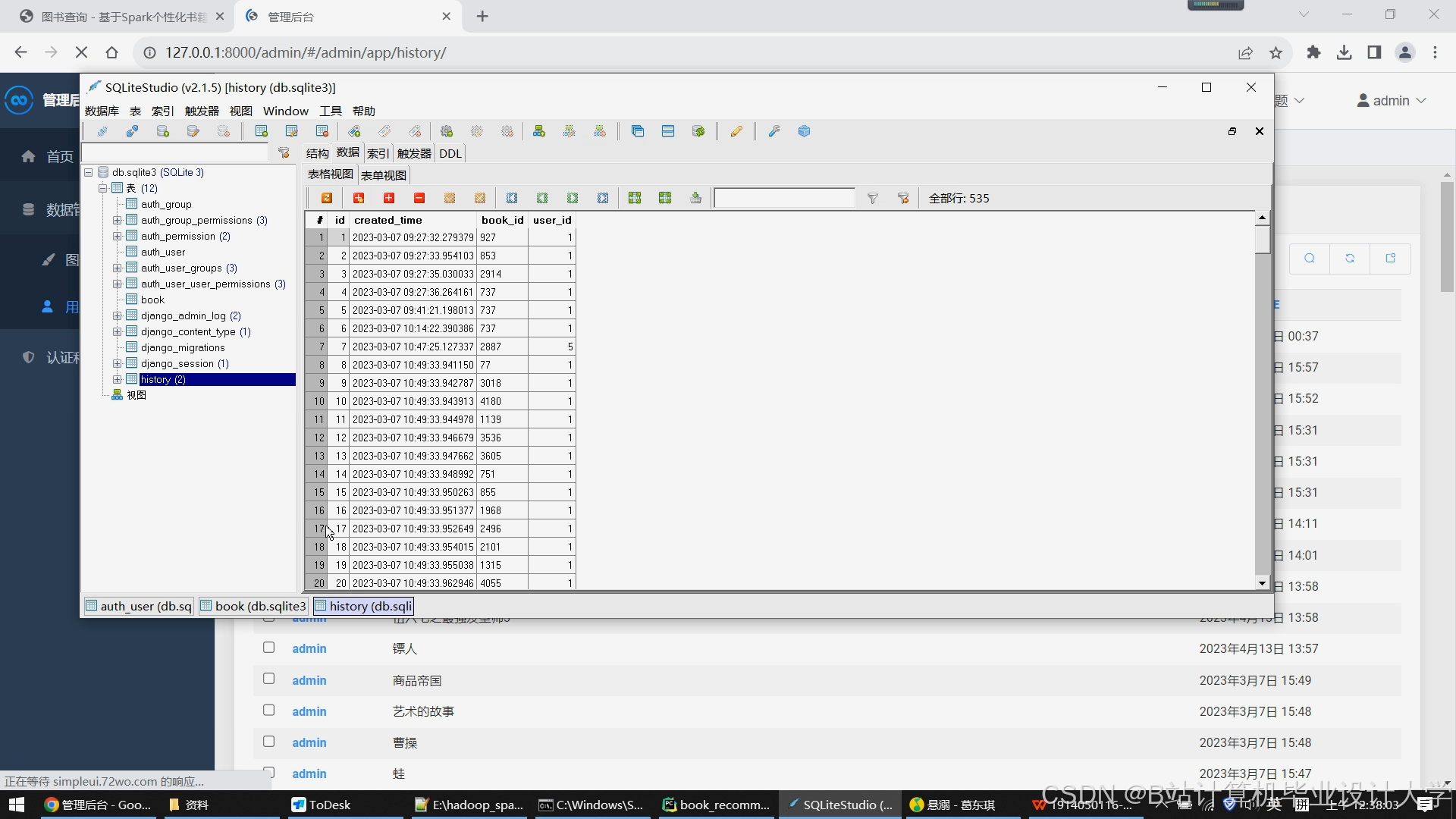Commit pending data changes
This screenshot has width=1456, height=819.
coord(450,198)
